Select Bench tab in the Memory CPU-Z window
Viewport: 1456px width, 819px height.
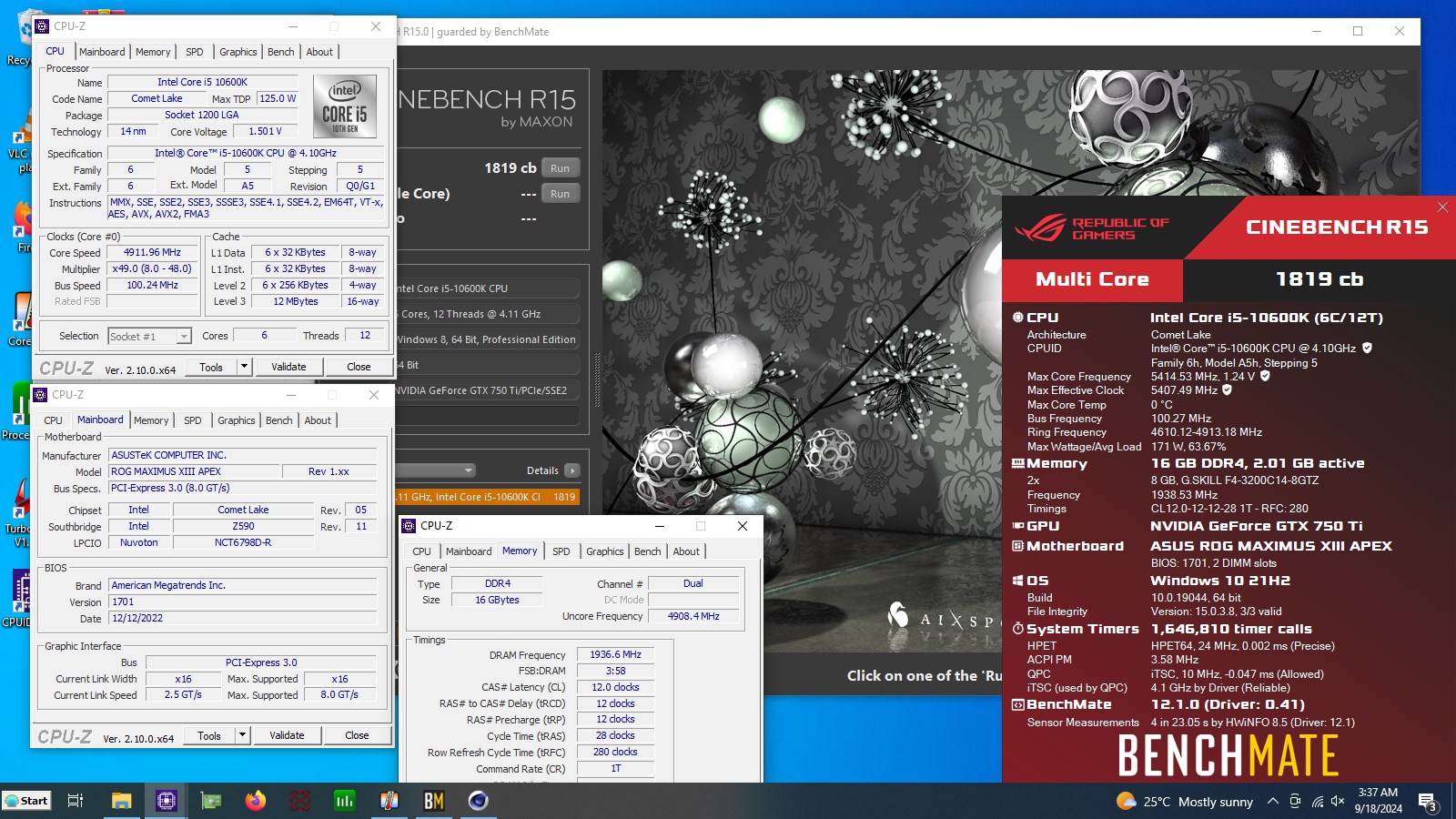(648, 551)
